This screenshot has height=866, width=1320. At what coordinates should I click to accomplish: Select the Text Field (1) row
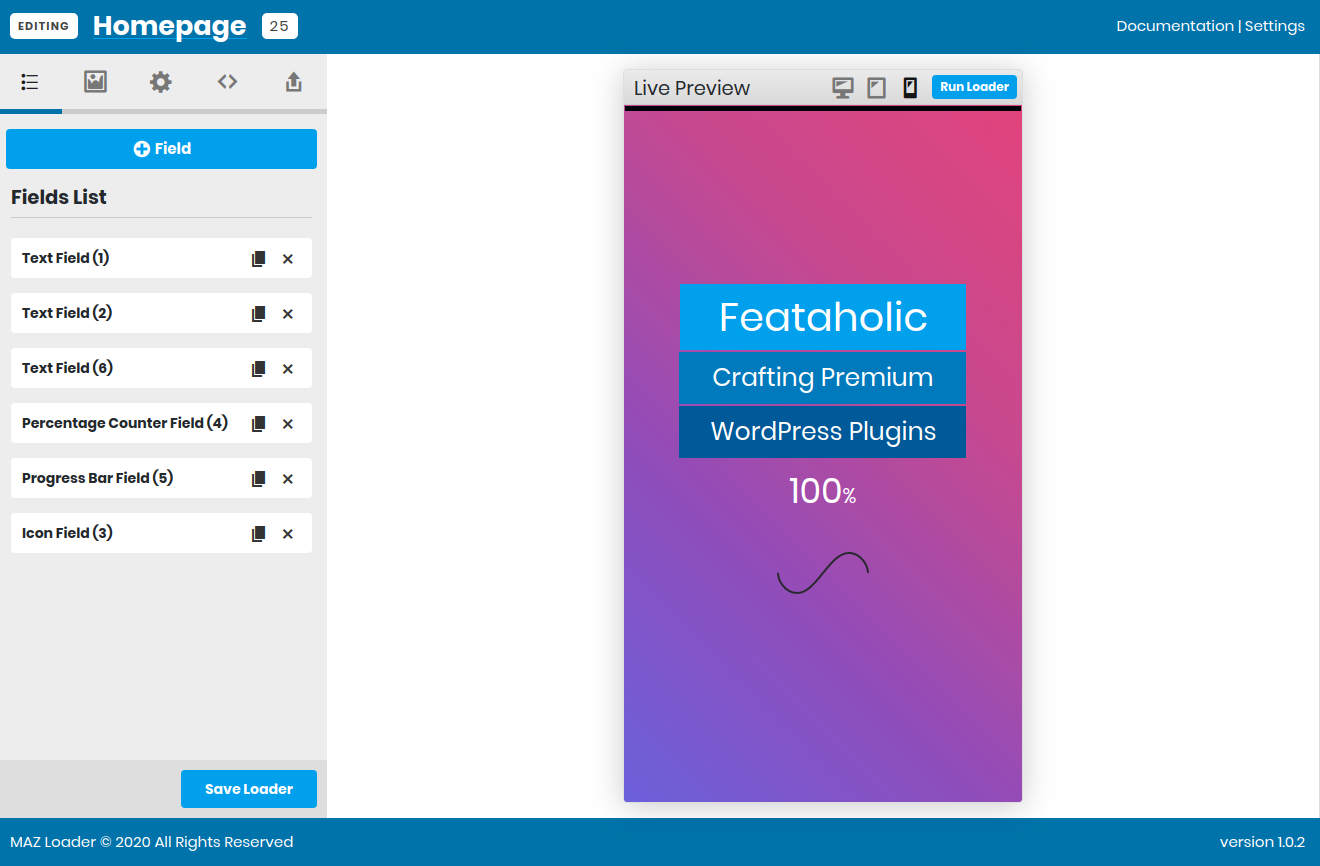point(161,258)
